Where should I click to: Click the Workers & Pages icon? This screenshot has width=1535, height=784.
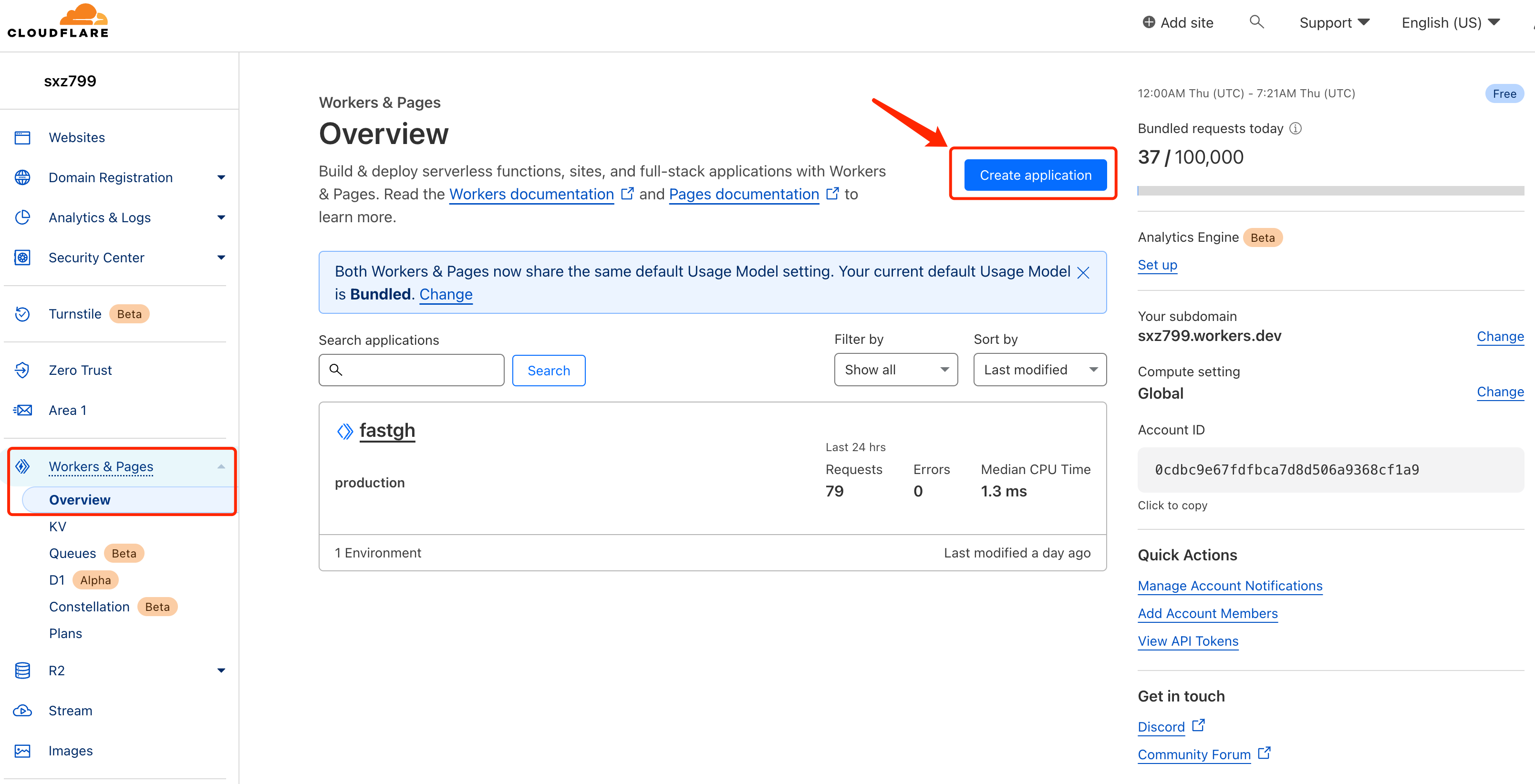pos(22,466)
